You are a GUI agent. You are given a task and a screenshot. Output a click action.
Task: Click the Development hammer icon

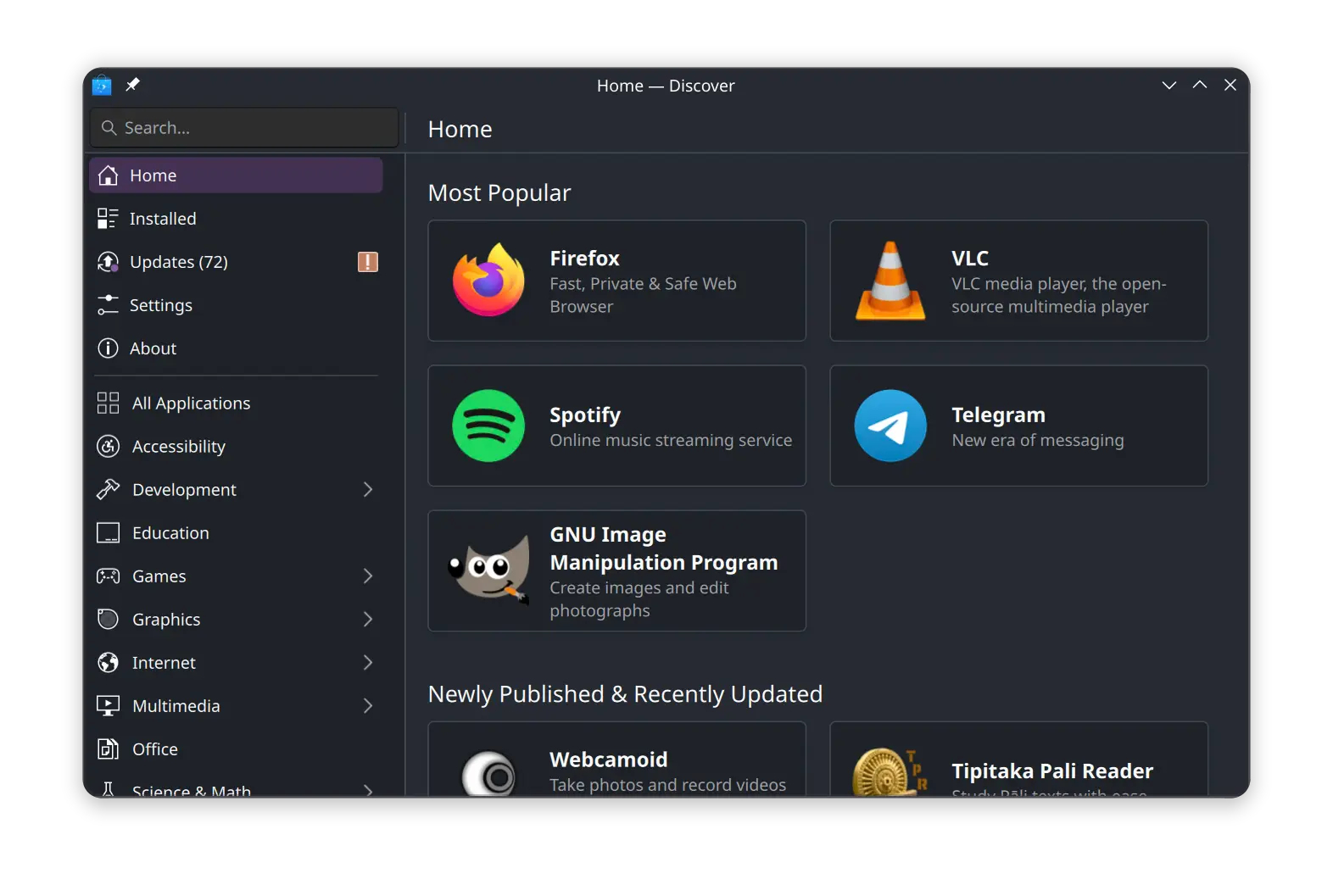tap(108, 489)
